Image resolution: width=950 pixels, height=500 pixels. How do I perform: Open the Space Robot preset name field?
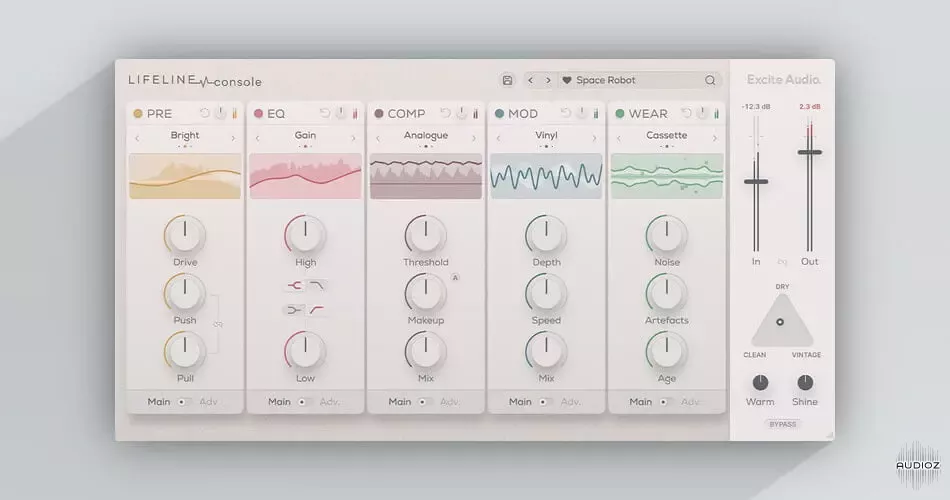pos(640,80)
